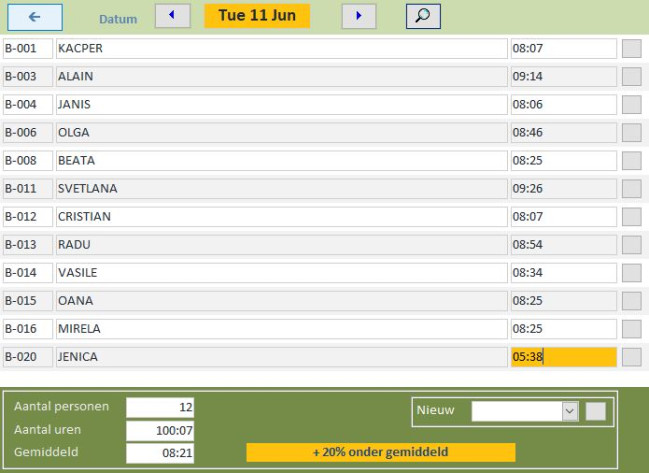This screenshot has height=473, width=649.
Task: Select the JENICA name field
Action: click(x=281, y=357)
